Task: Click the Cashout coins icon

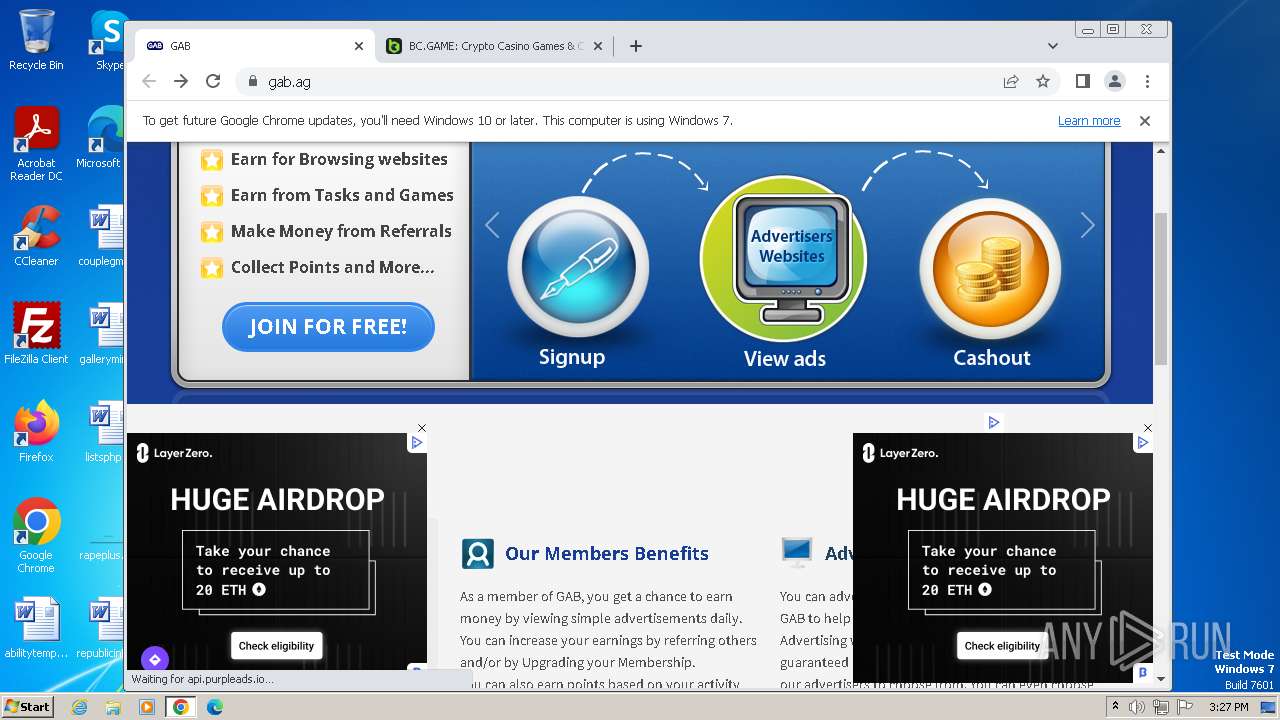Action: point(990,267)
